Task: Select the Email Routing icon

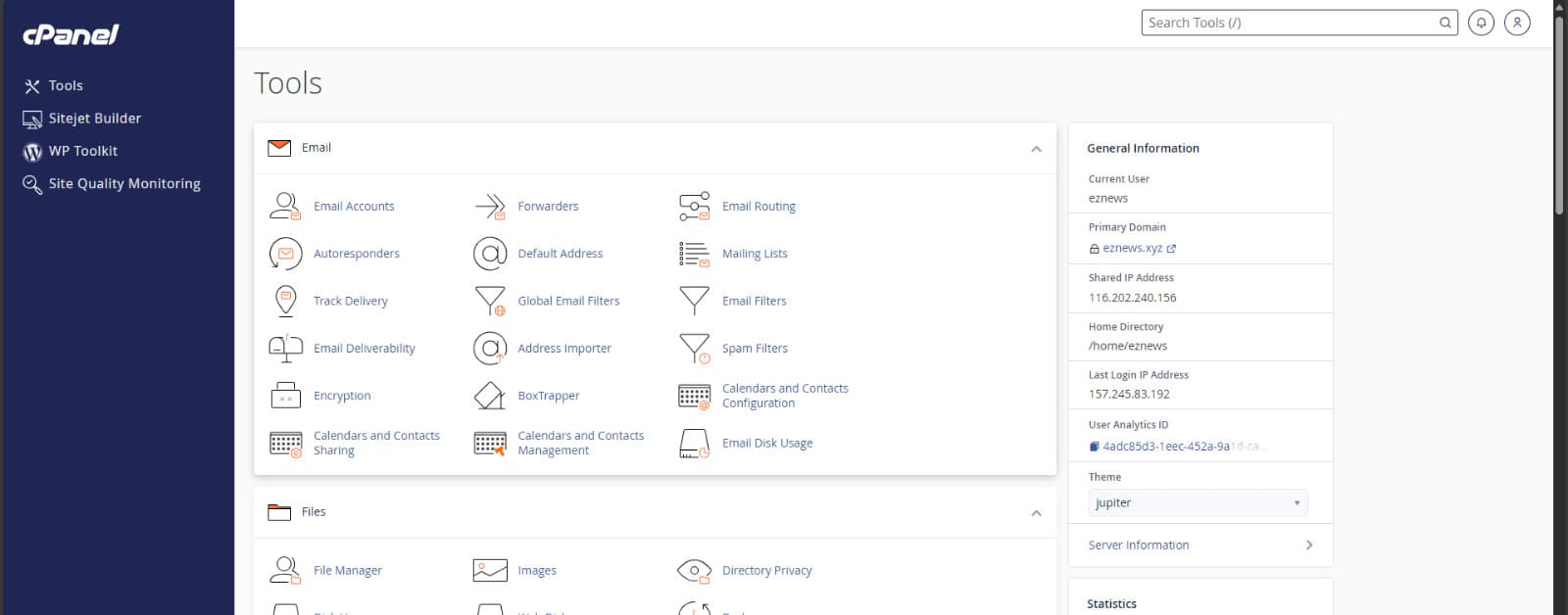Action: 694,206
